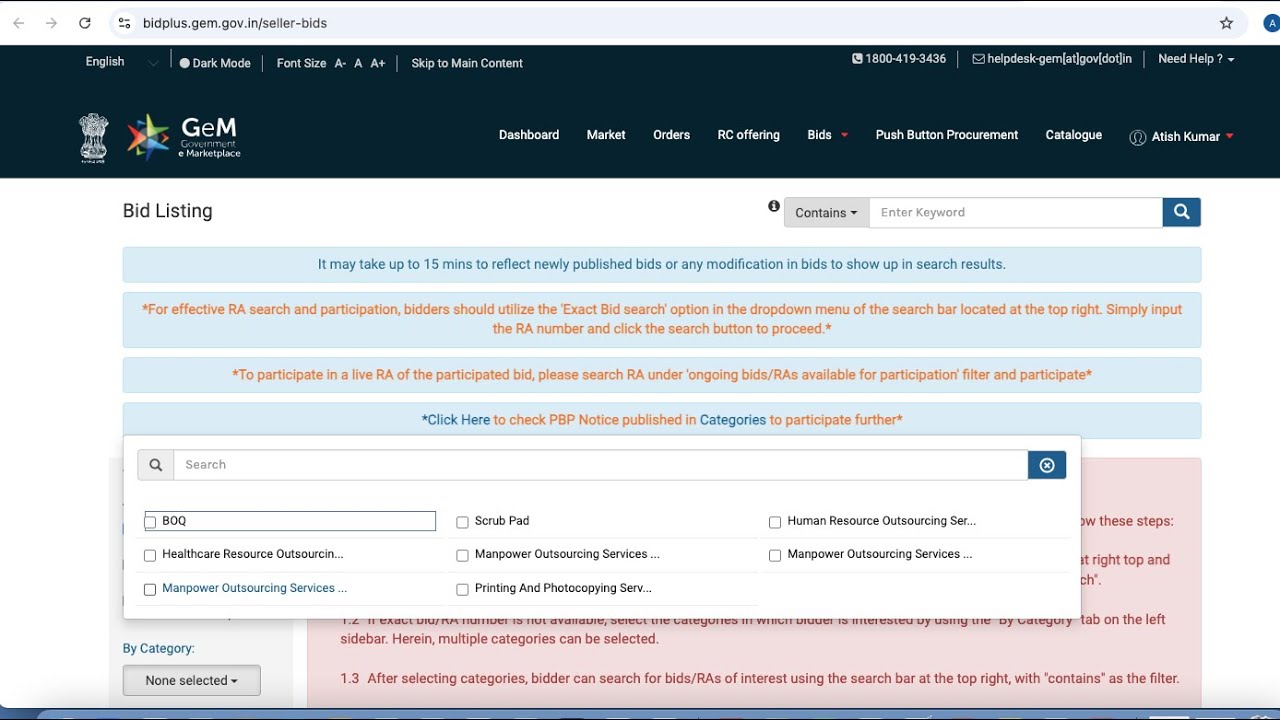Image resolution: width=1280 pixels, height=720 pixels.
Task: Open the English language dropdown
Action: 121,62
